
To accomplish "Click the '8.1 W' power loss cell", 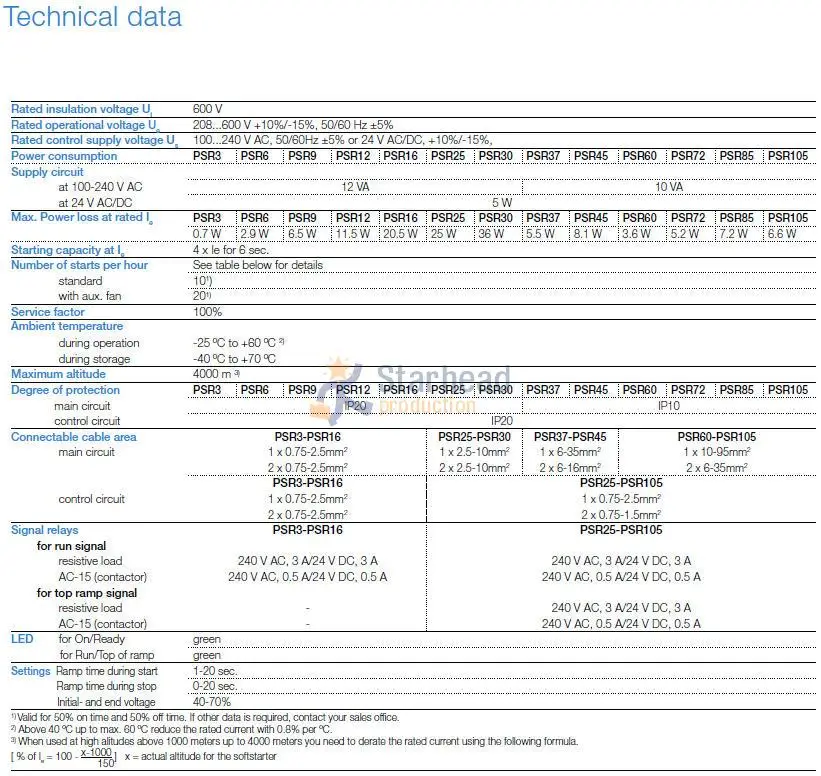I will click(587, 234).
